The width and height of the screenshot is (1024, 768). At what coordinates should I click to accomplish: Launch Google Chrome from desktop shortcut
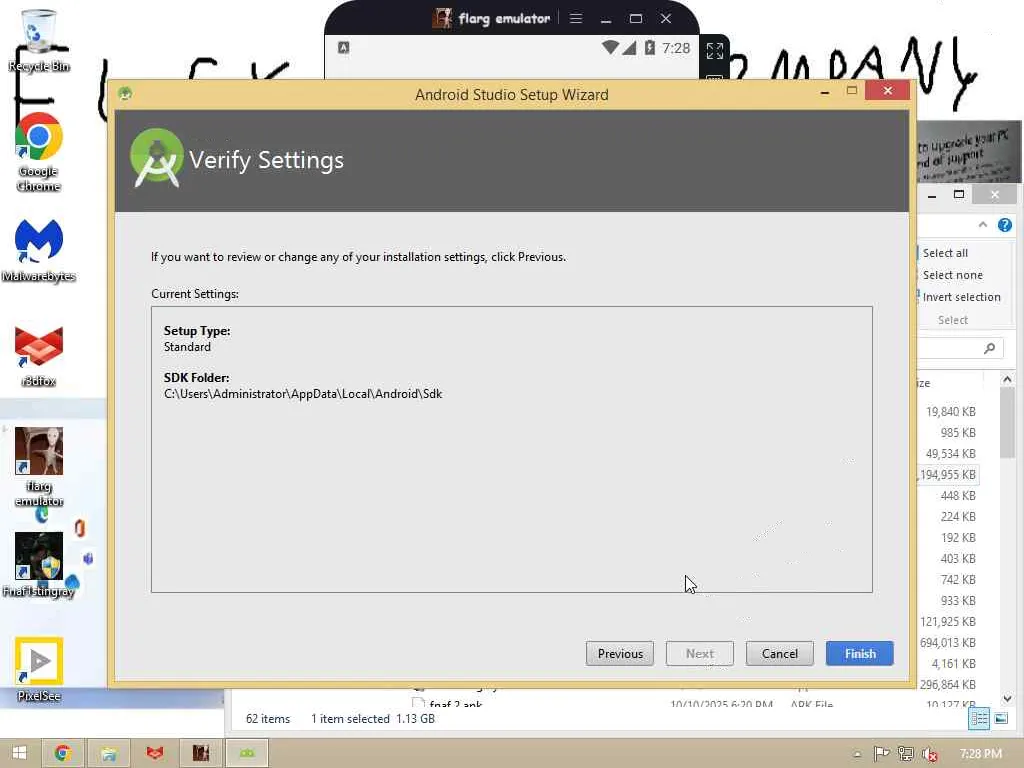[39, 152]
